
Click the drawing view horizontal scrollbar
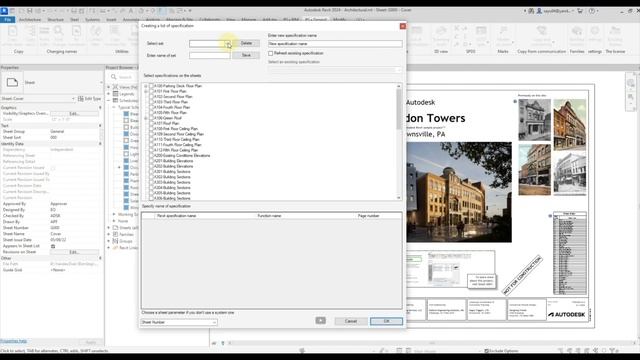432,343
